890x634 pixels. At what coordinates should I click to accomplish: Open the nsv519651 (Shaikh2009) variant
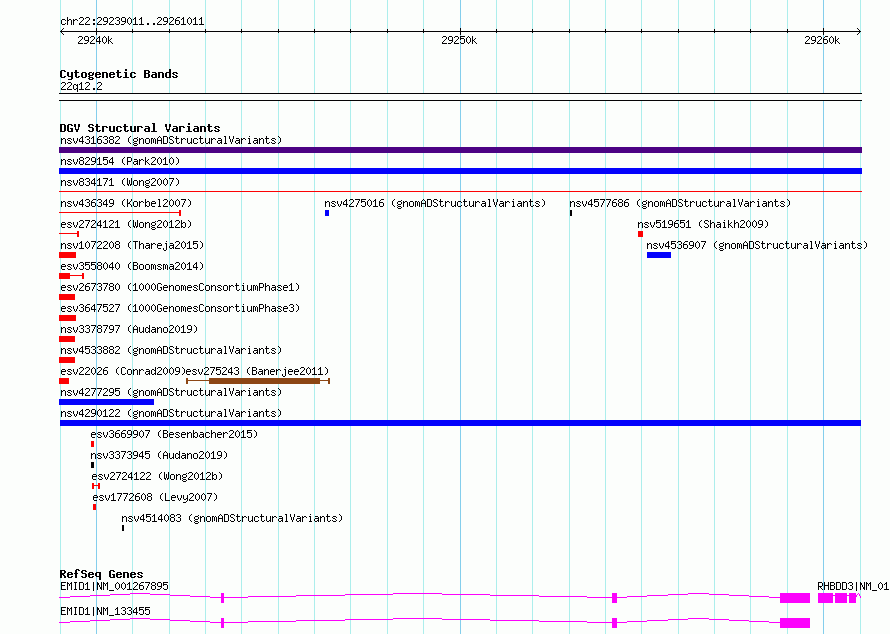703,224
